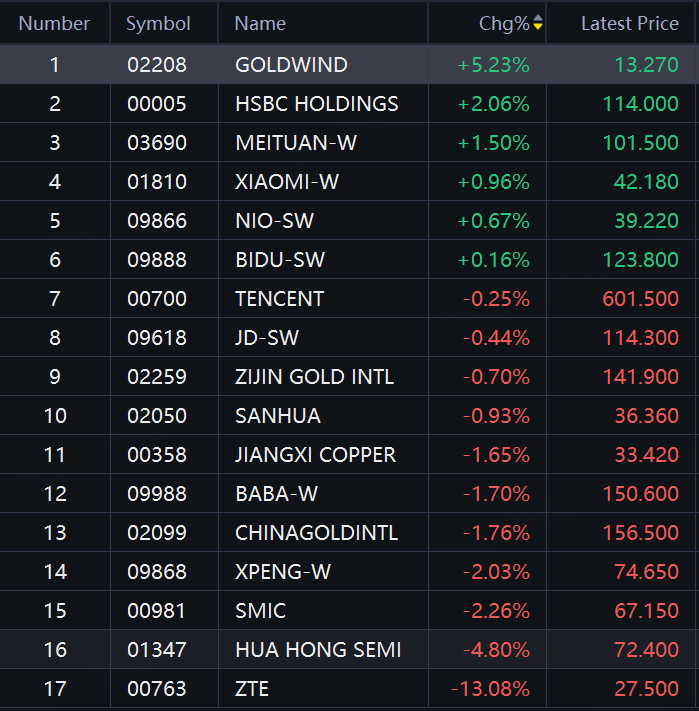Select JIANGXI COPPER stock name

coord(316,455)
